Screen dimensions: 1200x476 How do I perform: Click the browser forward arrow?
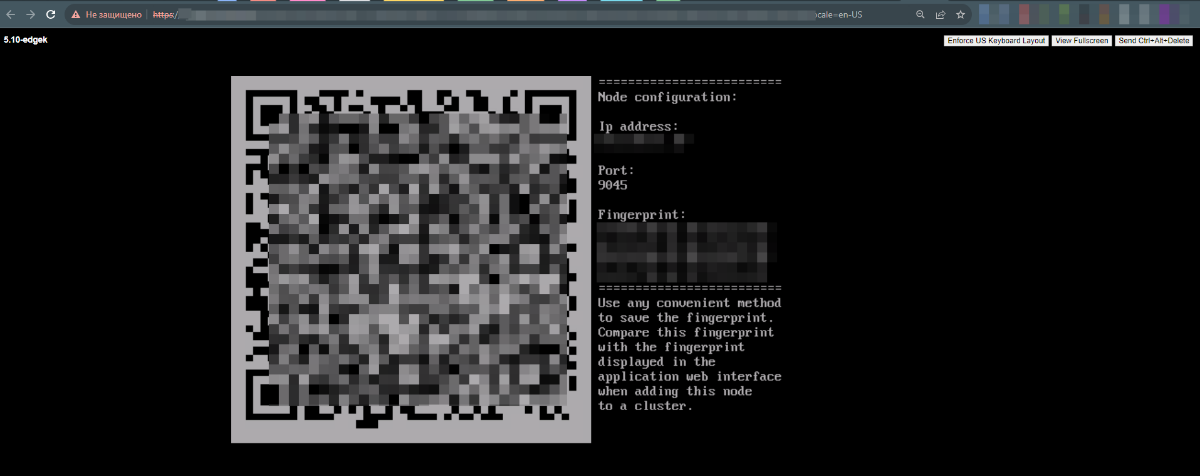point(31,15)
